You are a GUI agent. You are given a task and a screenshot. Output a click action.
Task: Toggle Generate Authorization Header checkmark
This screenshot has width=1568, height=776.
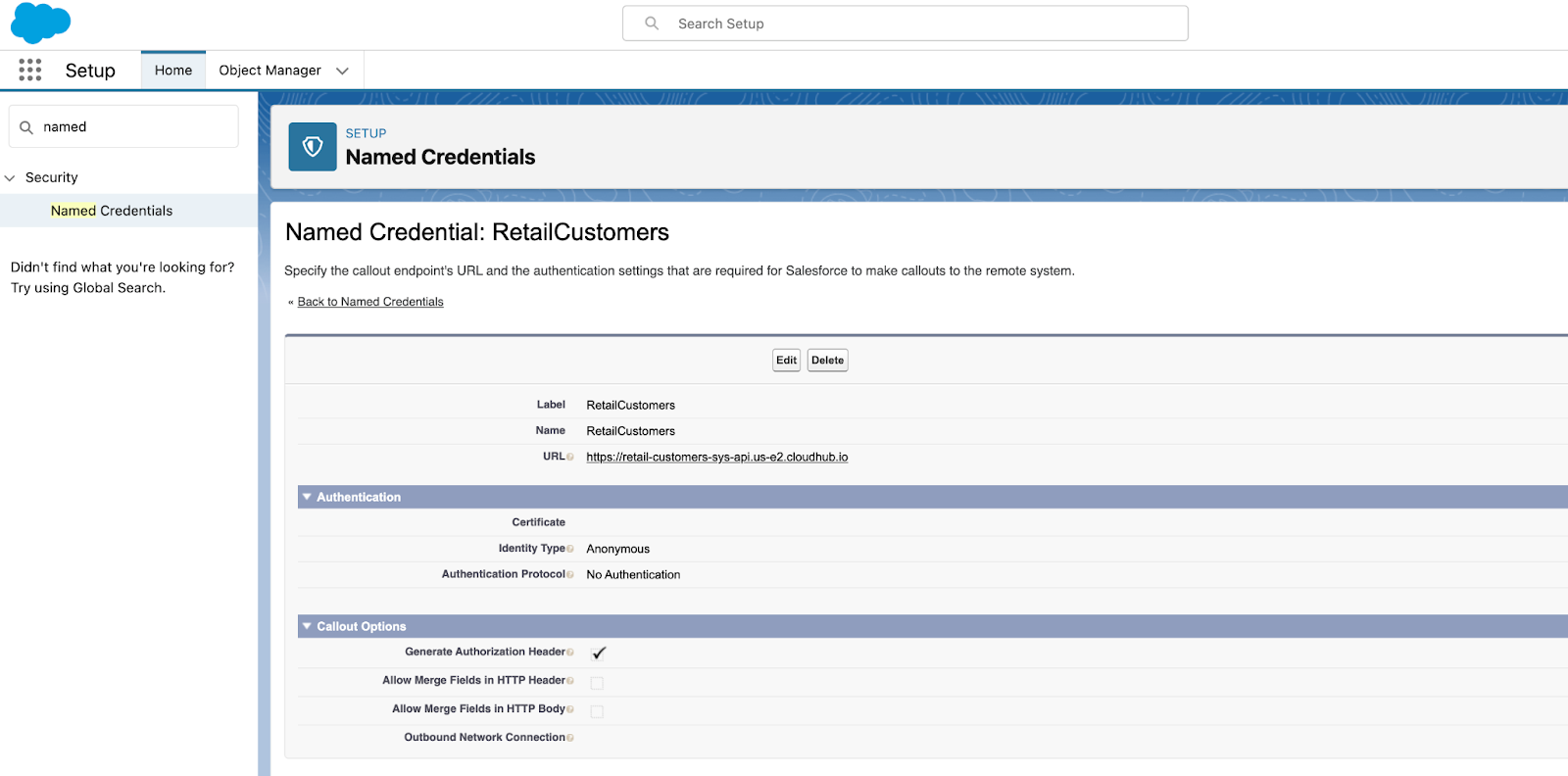599,653
